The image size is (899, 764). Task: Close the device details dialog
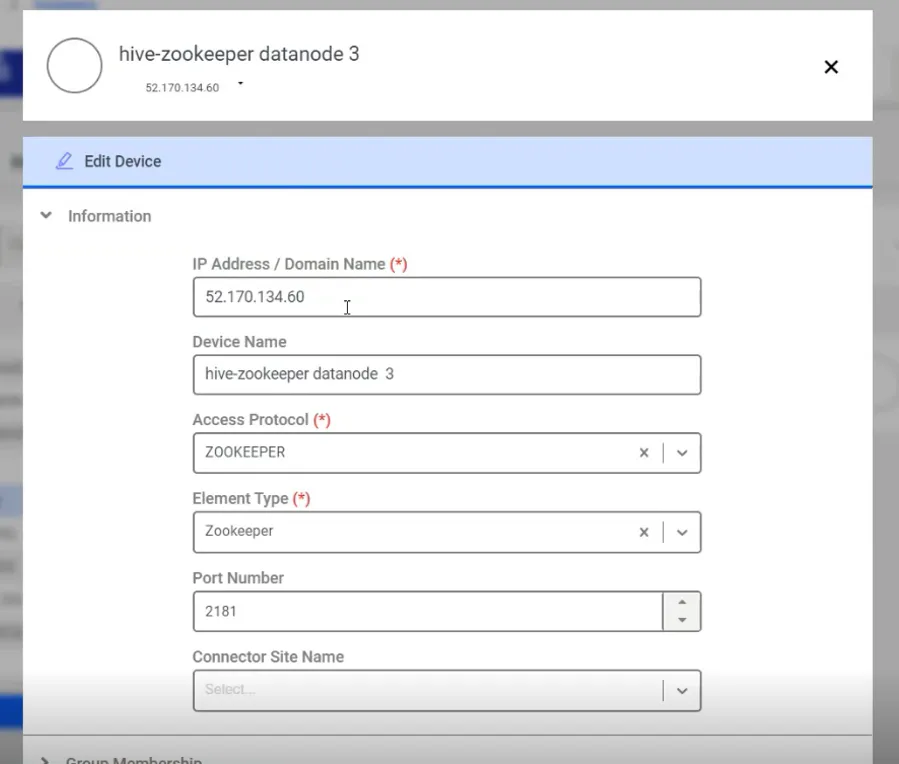pyautogui.click(x=831, y=67)
